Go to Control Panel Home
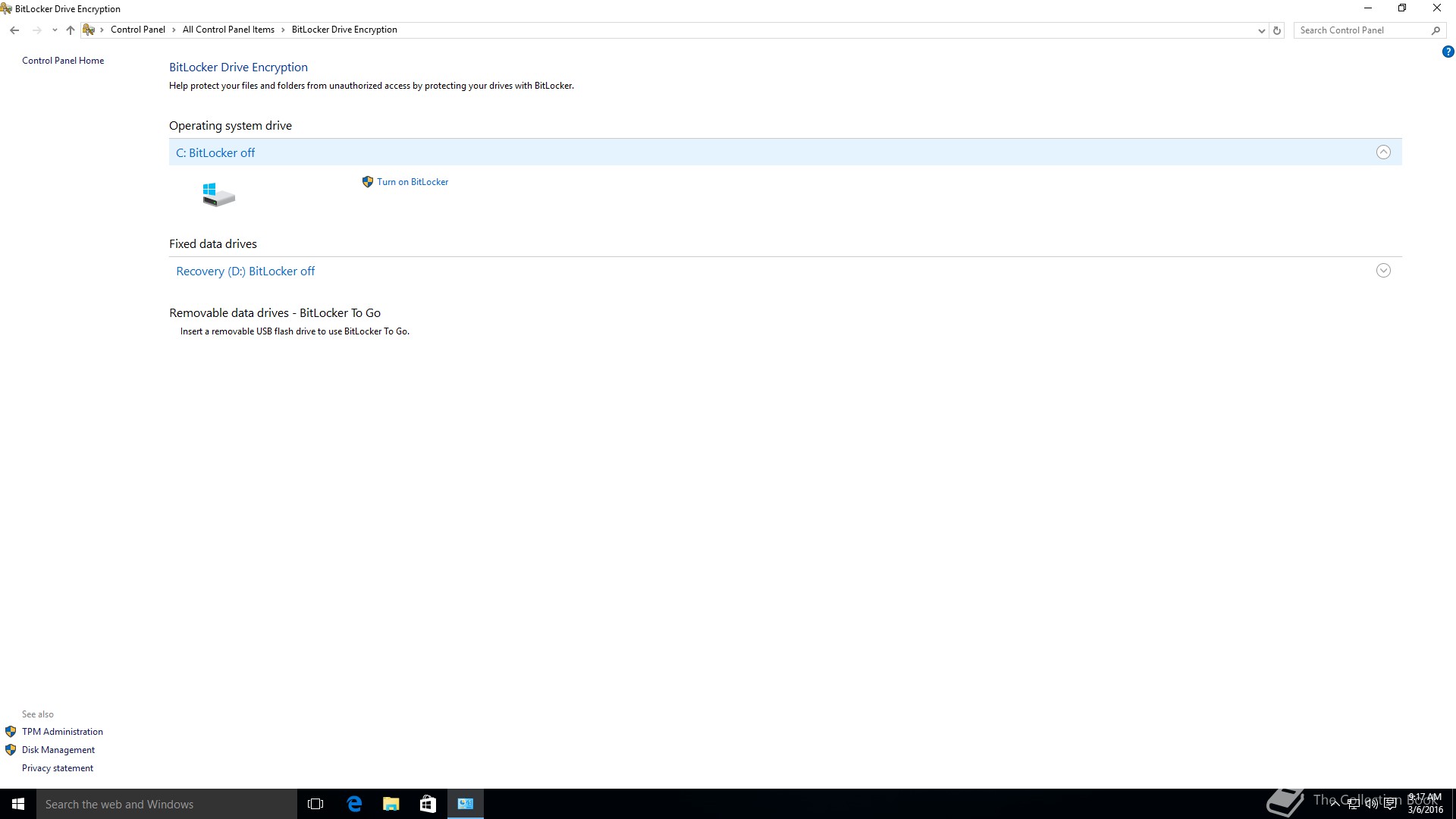 pyautogui.click(x=63, y=61)
